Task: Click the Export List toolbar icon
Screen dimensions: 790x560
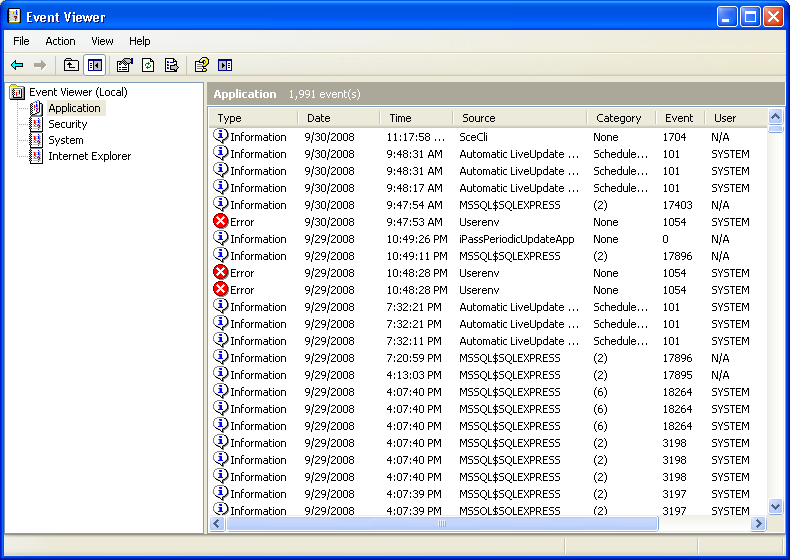Action: [171, 65]
